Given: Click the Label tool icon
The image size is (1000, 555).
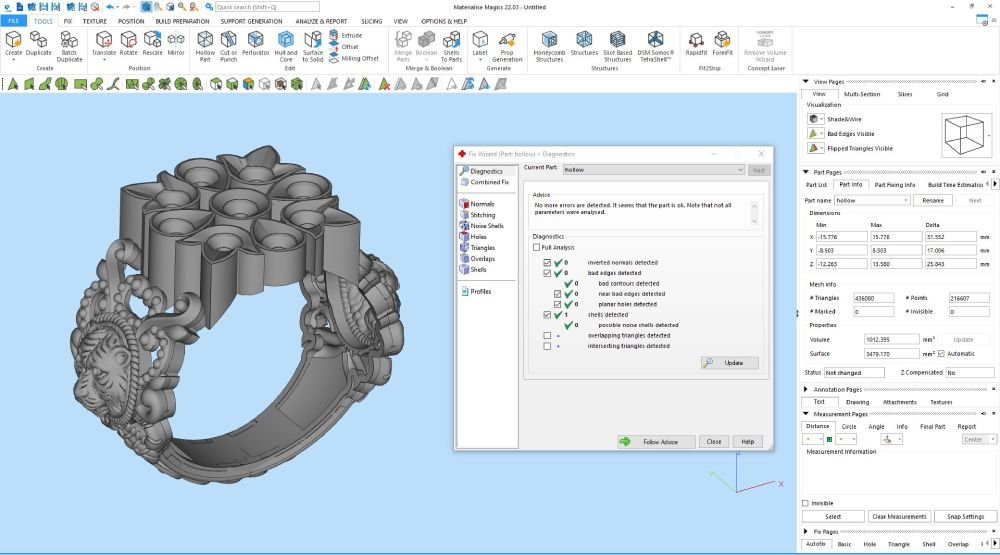Looking at the screenshot, I should (480, 45).
